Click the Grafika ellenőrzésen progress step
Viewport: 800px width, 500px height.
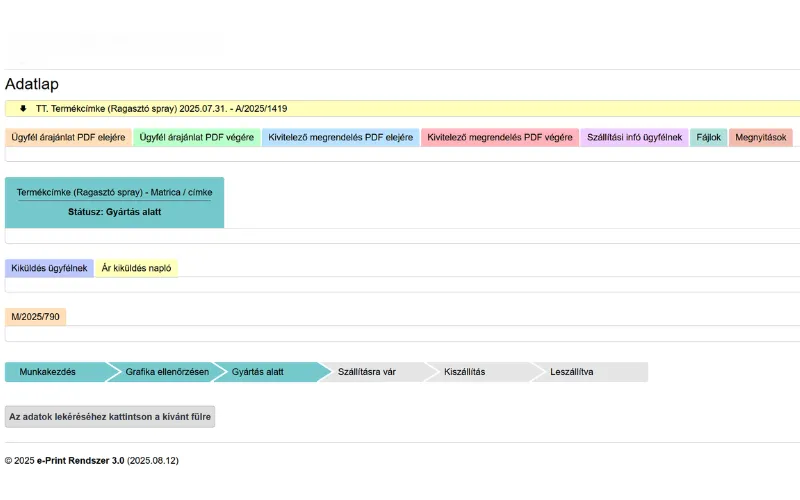(x=166, y=372)
